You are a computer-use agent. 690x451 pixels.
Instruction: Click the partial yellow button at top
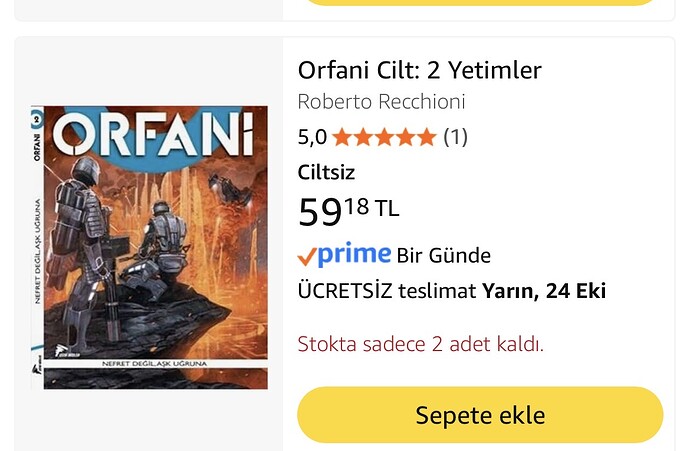(x=480, y=2)
